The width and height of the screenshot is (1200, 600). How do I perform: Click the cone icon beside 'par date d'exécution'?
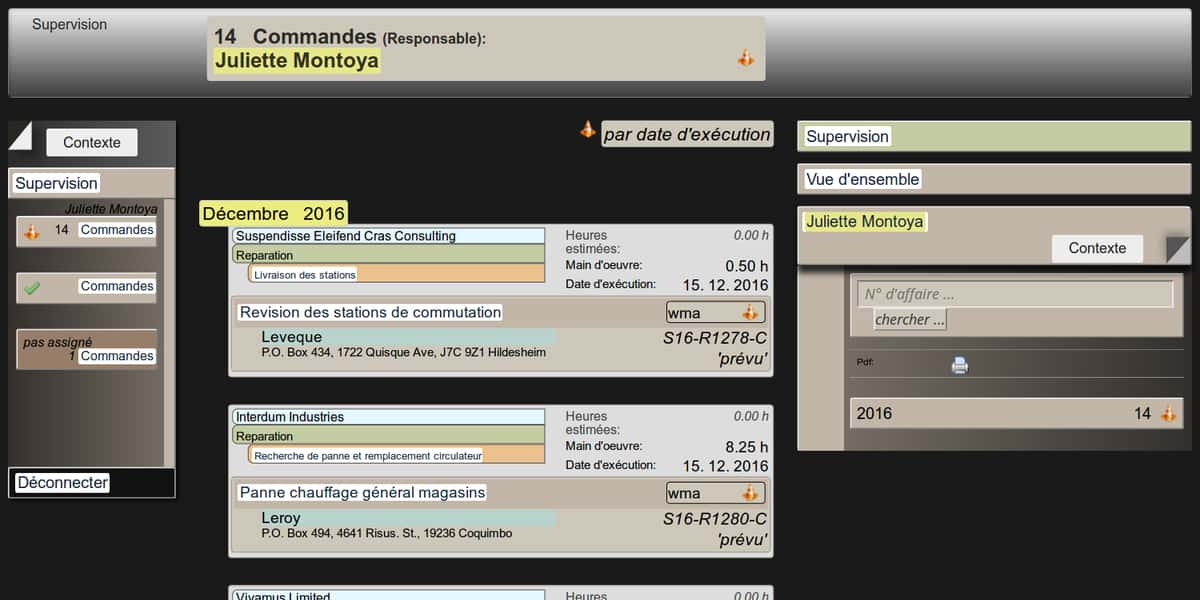coord(588,130)
